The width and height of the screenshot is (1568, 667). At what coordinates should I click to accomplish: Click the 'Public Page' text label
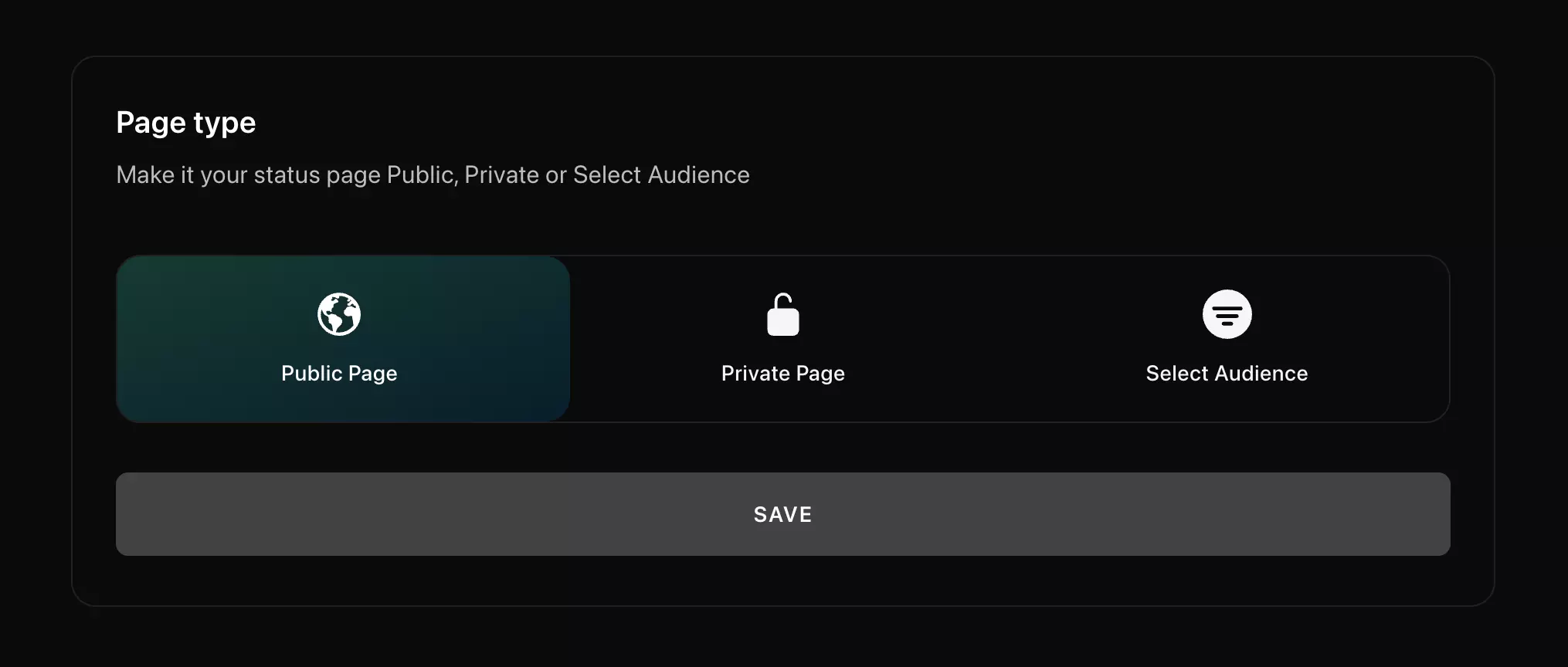coord(339,374)
